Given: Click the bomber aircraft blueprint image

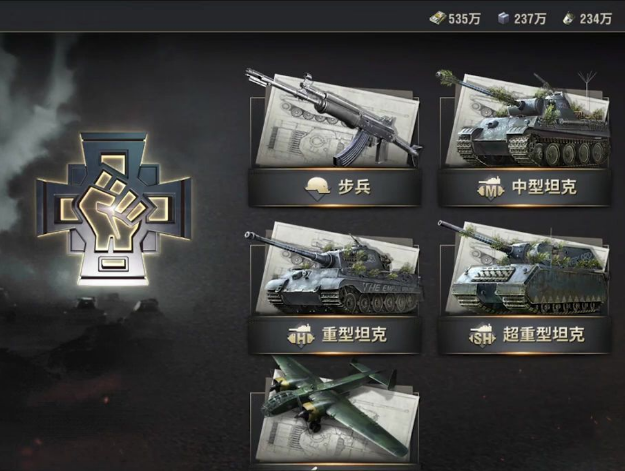Looking at the screenshot, I should click(335, 412).
